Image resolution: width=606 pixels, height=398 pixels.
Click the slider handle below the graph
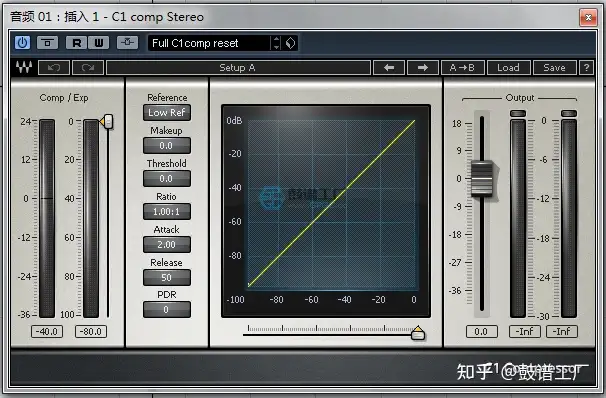(417, 333)
